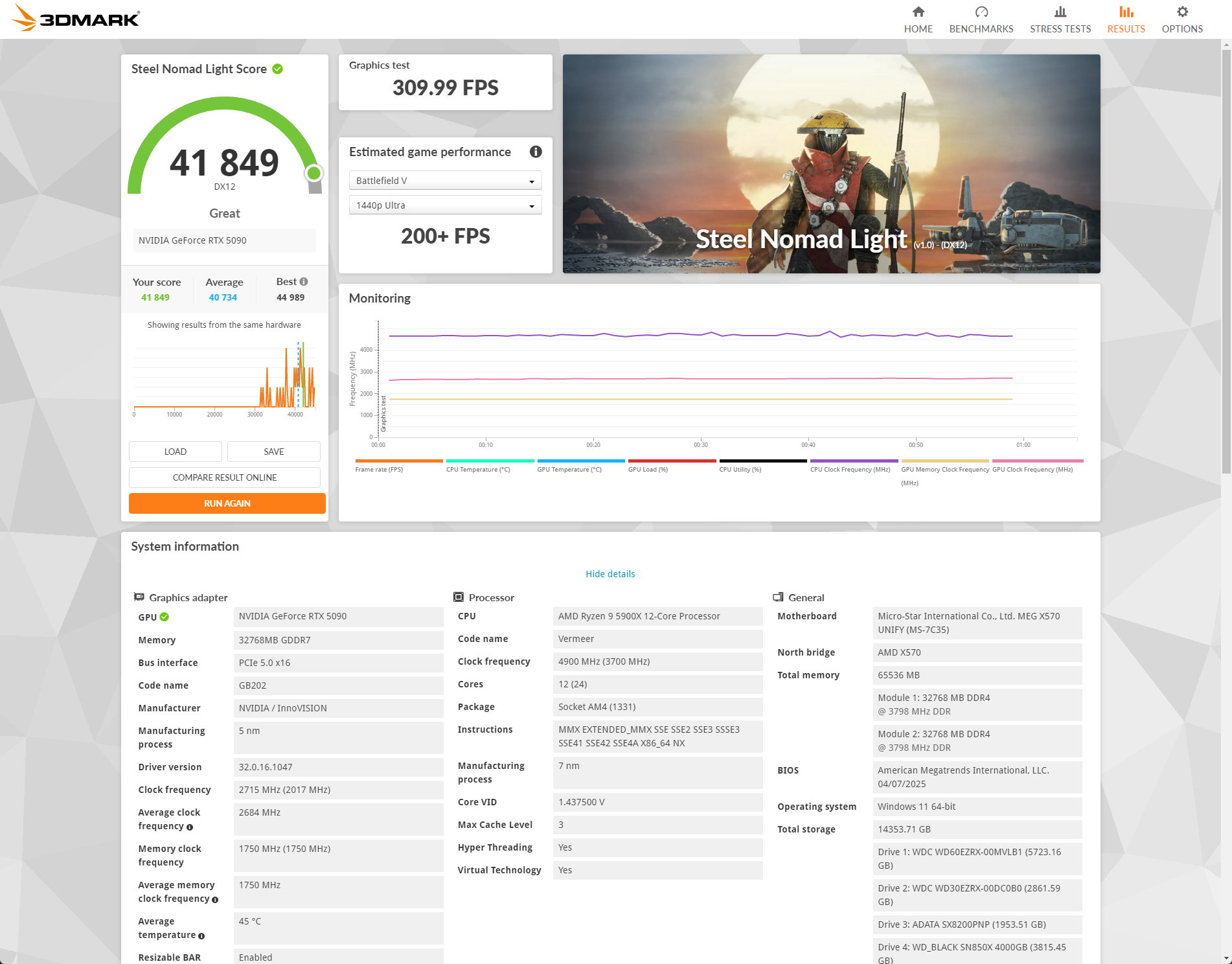Show info for Average temperature
Viewport: 1232px width, 964px height.
point(201,936)
